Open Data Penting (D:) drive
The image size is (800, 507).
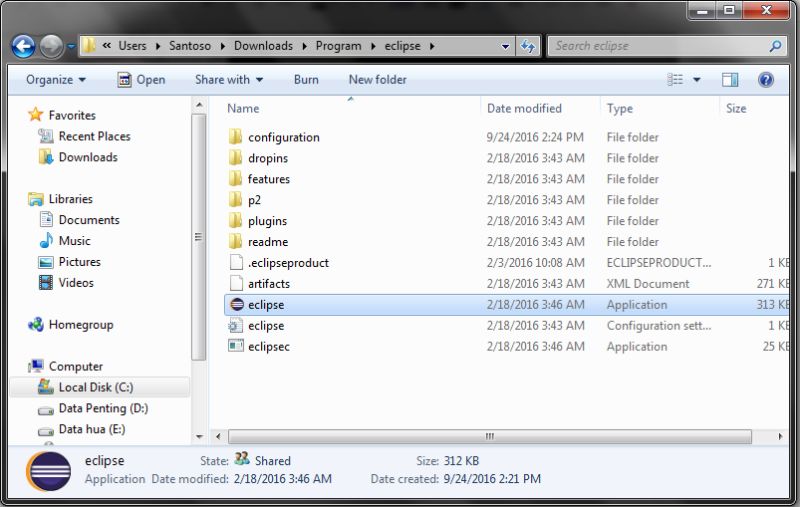tap(103, 408)
